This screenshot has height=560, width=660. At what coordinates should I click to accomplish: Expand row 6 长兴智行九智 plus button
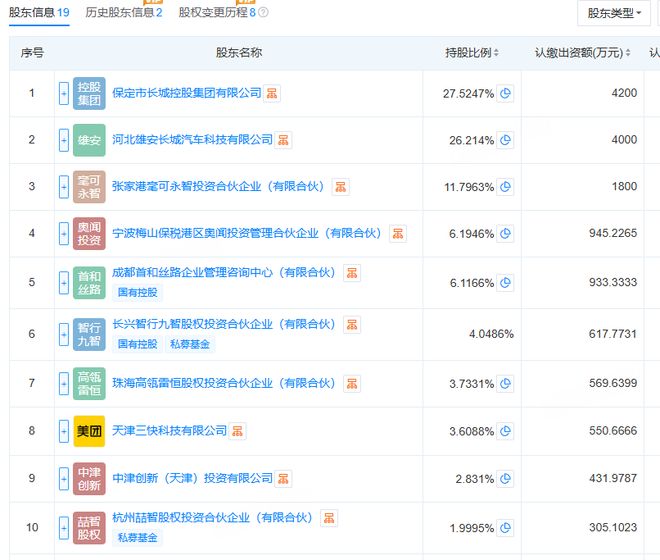click(x=64, y=334)
